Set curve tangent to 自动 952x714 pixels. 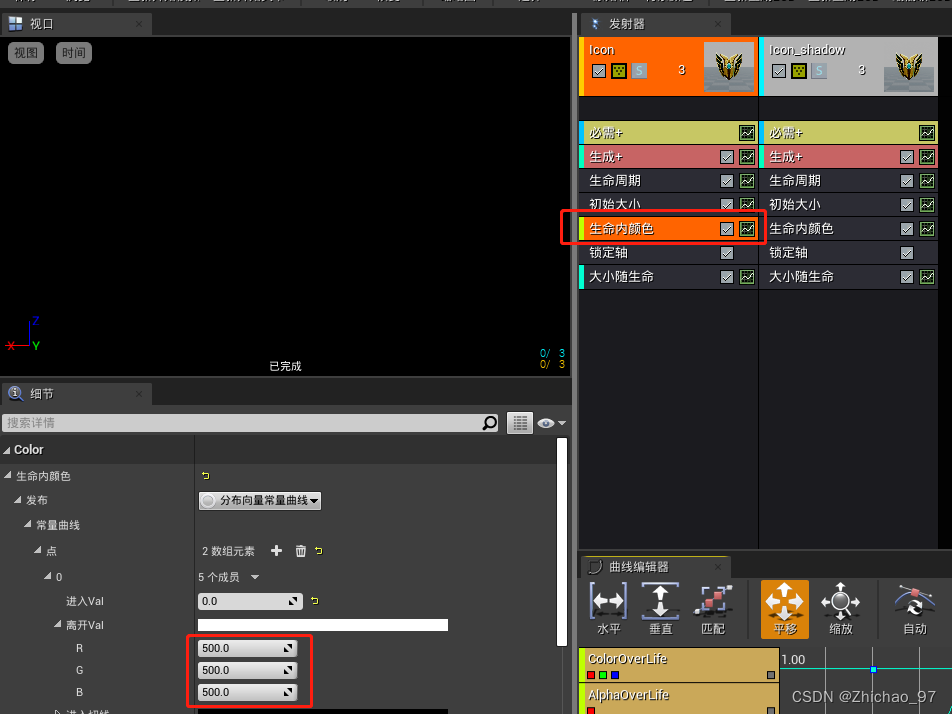coord(914,609)
